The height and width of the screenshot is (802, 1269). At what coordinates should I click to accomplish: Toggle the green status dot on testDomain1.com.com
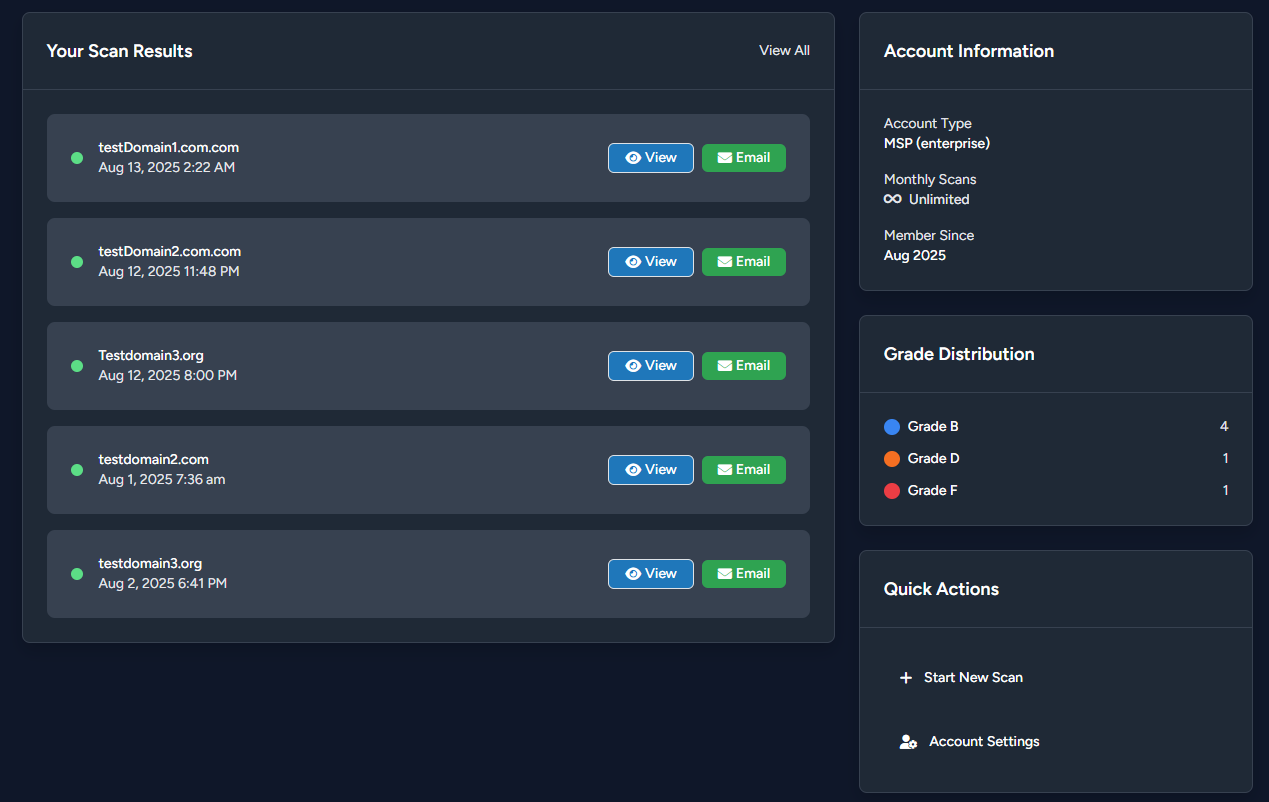(x=77, y=158)
